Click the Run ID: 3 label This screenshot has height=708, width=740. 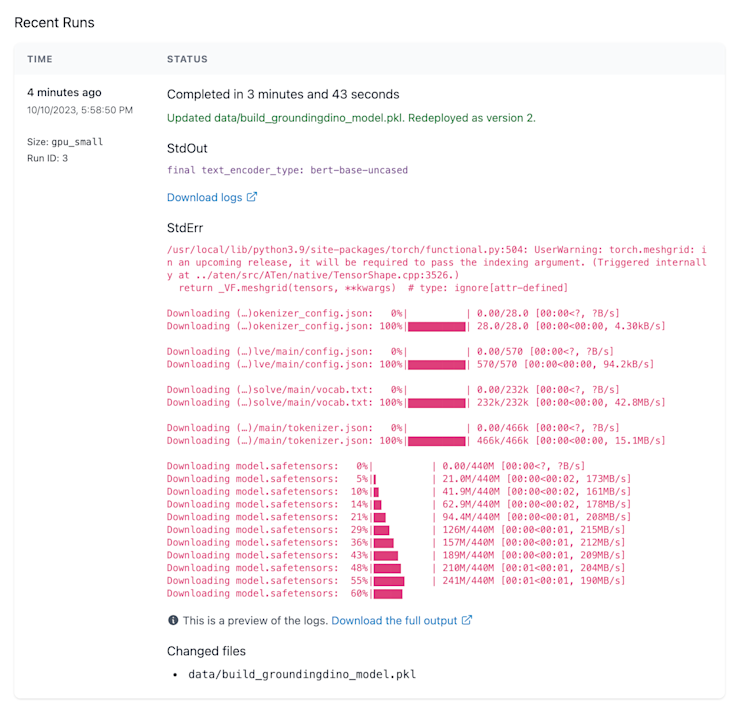pos(47,158)
